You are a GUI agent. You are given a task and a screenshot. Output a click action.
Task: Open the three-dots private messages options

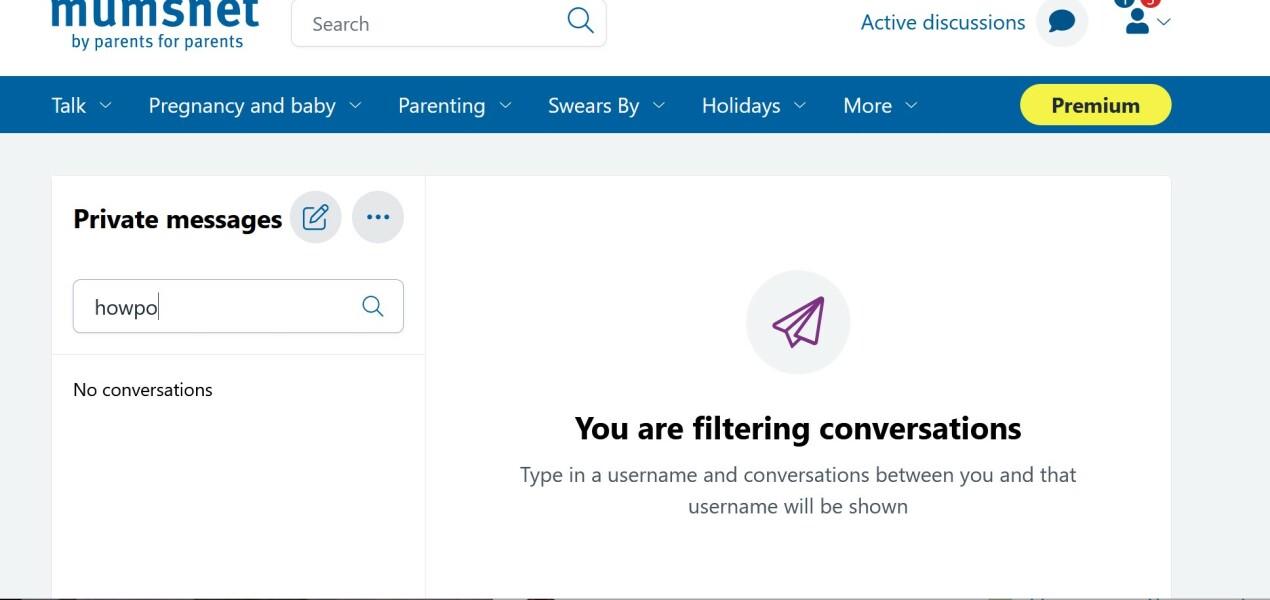point(378,217)
